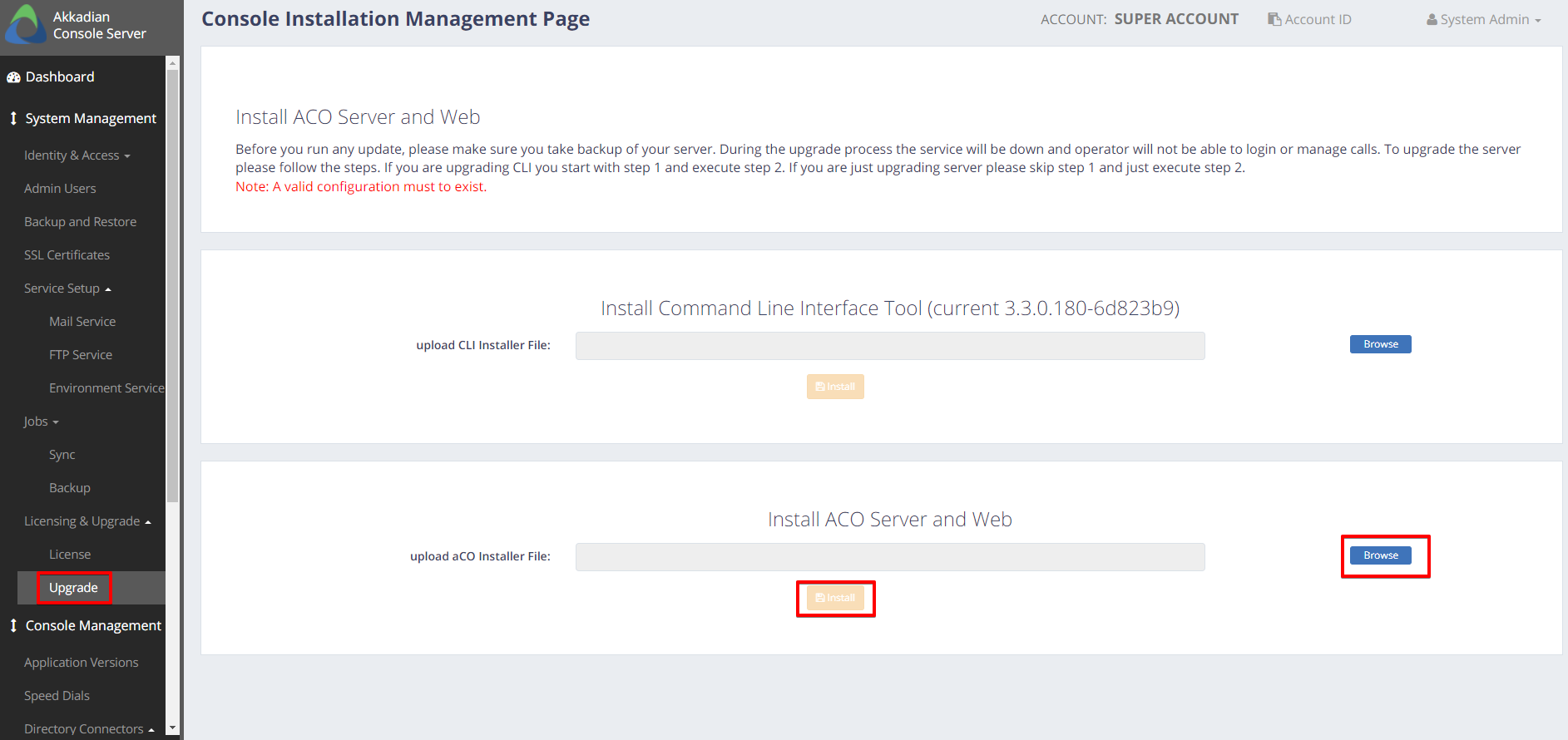Open SSL Certificates settings

click(x=67, y=255)
